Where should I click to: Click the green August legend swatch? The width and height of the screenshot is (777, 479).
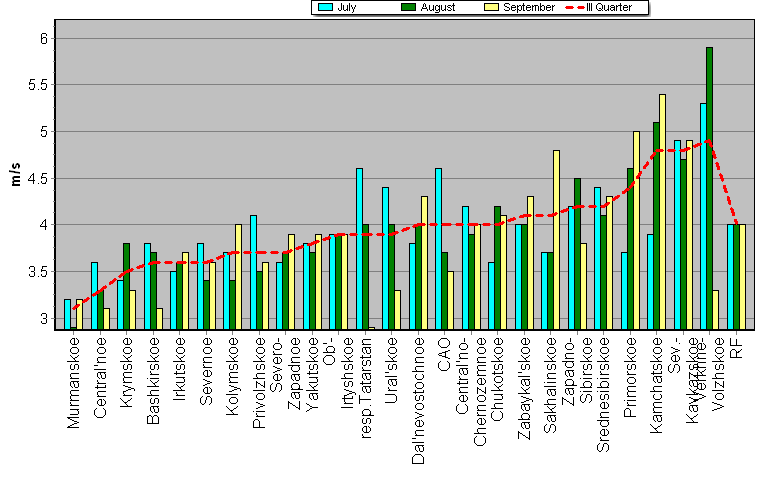click(x=408, y=7)
